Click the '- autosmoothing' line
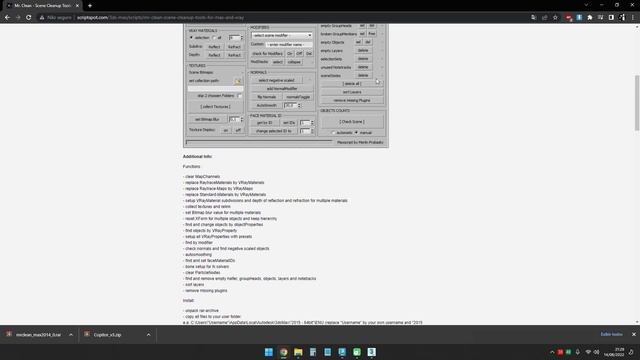Screen dimensions: 640x360 pos(198,254)
